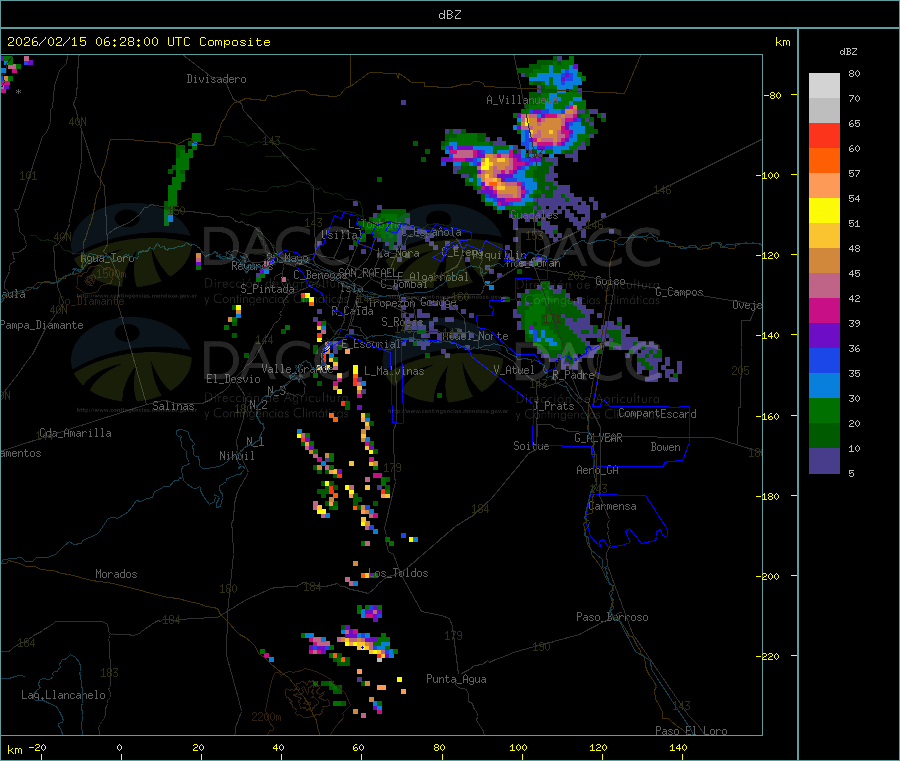Select the 'Paso_El_Loro' label

pos(691,731)
